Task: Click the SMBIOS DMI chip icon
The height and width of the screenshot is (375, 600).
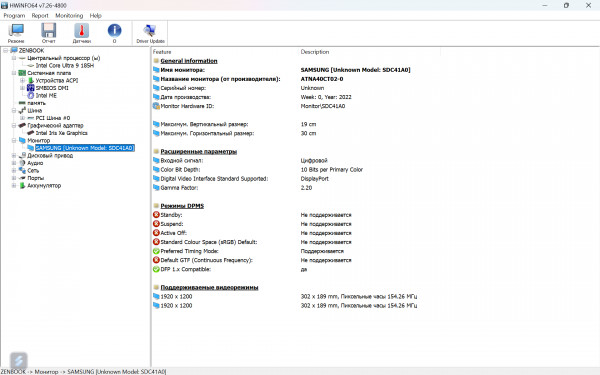Action: pyautogui.click(x=31, y=88)
